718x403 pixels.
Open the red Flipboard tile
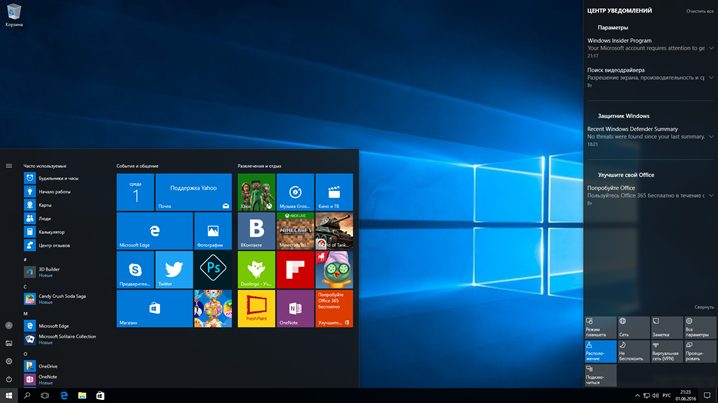[295, 270]
